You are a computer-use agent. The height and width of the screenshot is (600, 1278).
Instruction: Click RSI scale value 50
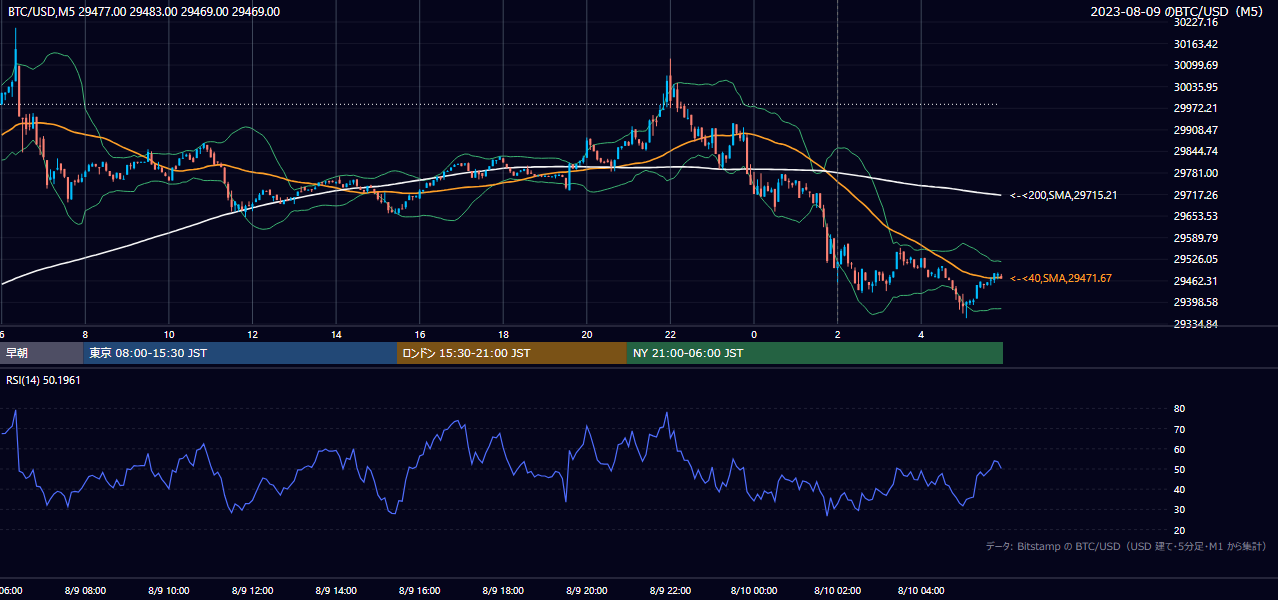pyautogui.click(x=1180, y=469)
